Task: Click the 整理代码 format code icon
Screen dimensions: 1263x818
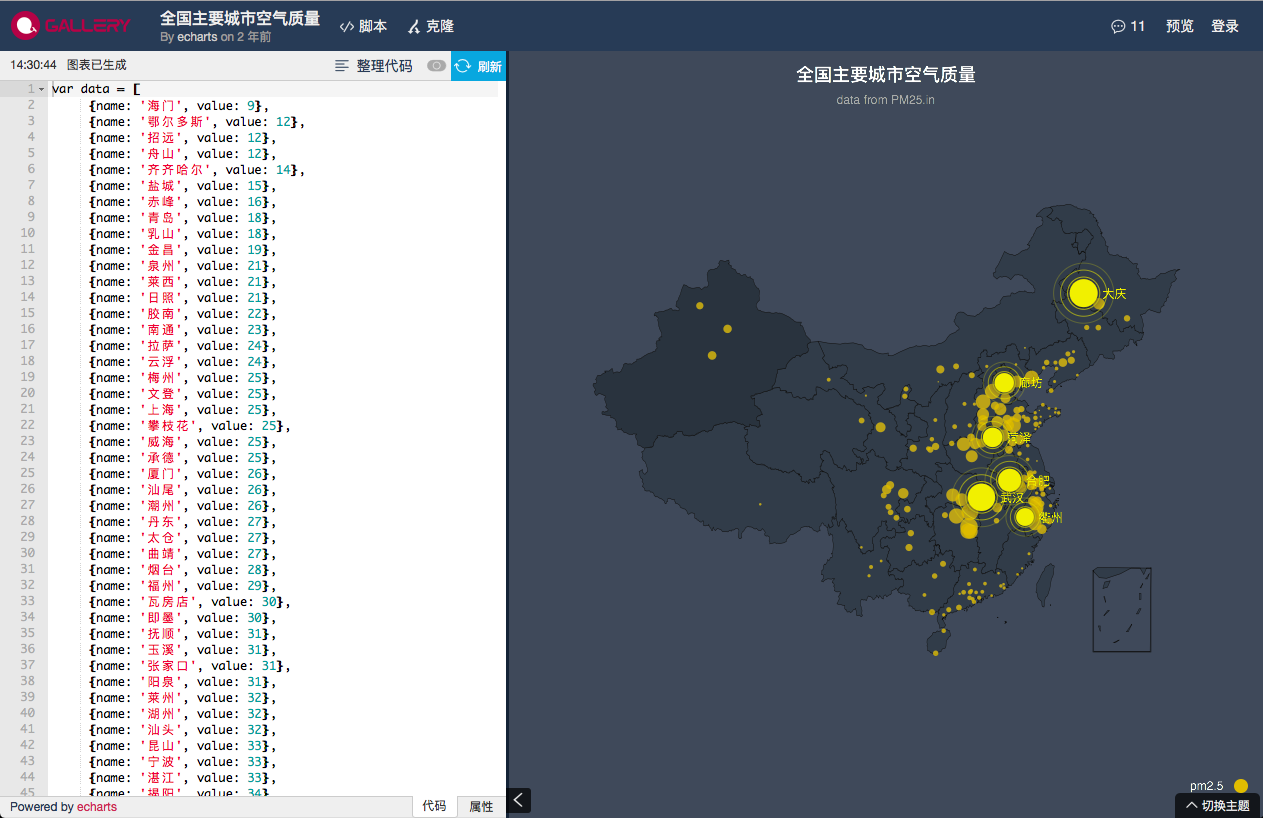Action: (x=342, y=66)
